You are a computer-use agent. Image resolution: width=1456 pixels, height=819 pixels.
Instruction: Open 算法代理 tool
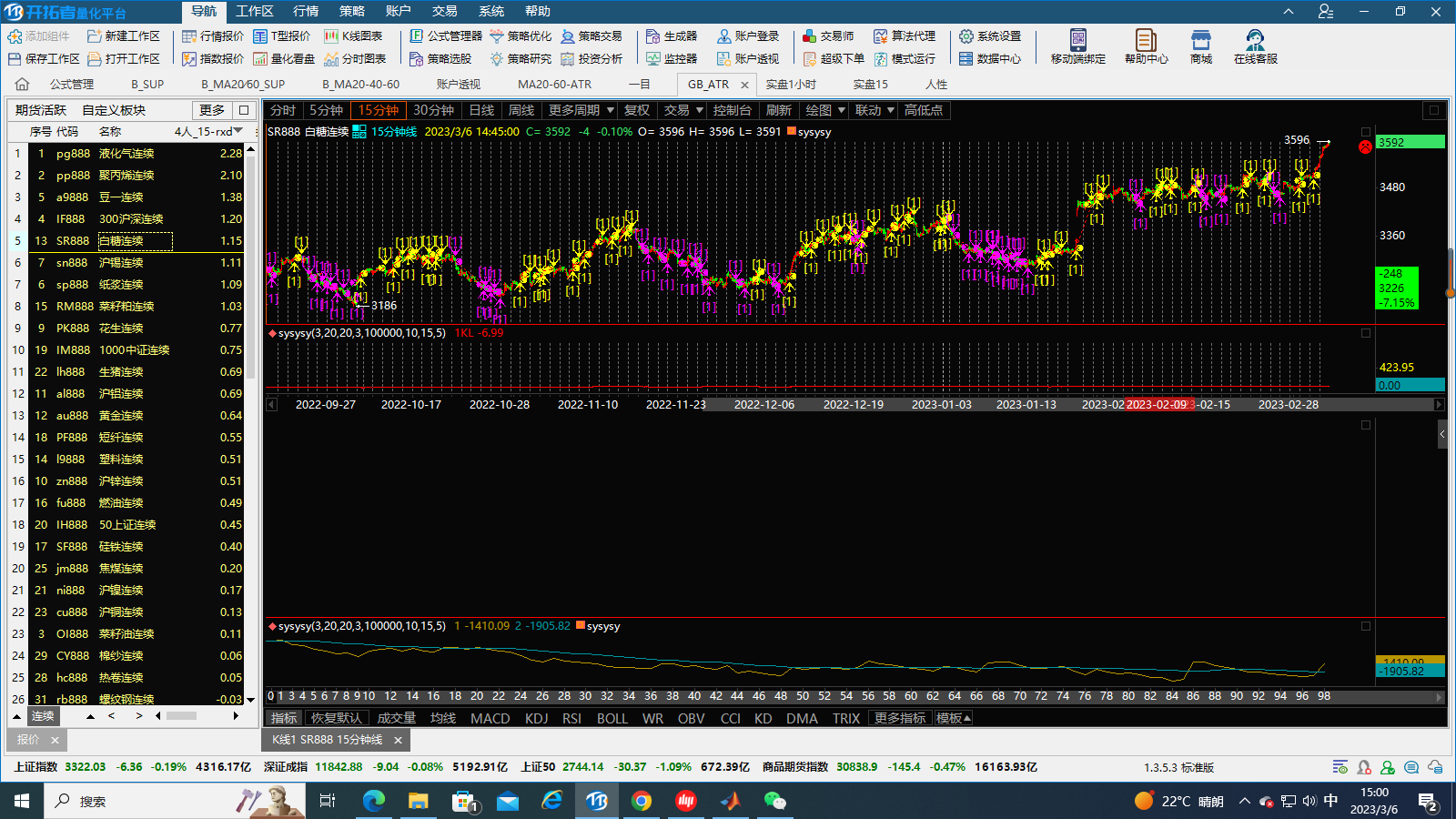[905, 36]
